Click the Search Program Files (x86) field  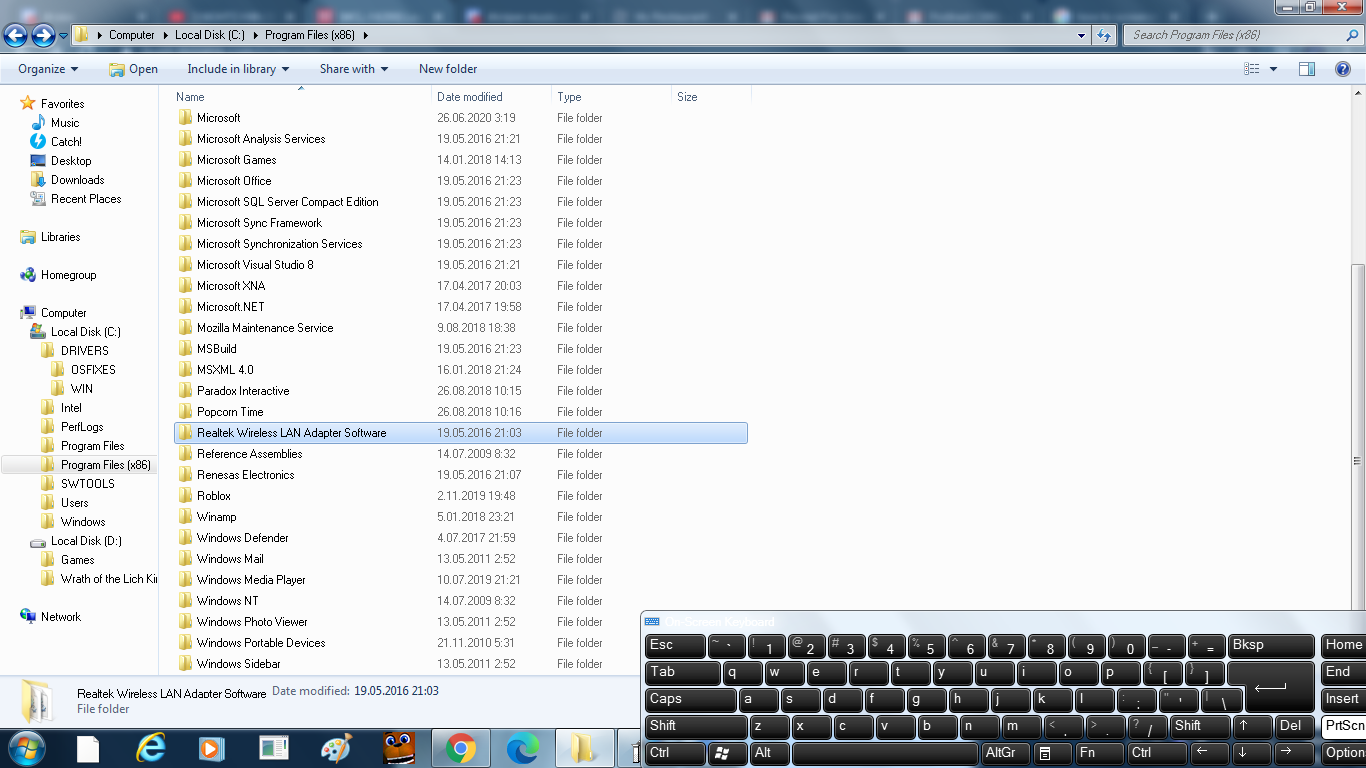coord(1235,35)
